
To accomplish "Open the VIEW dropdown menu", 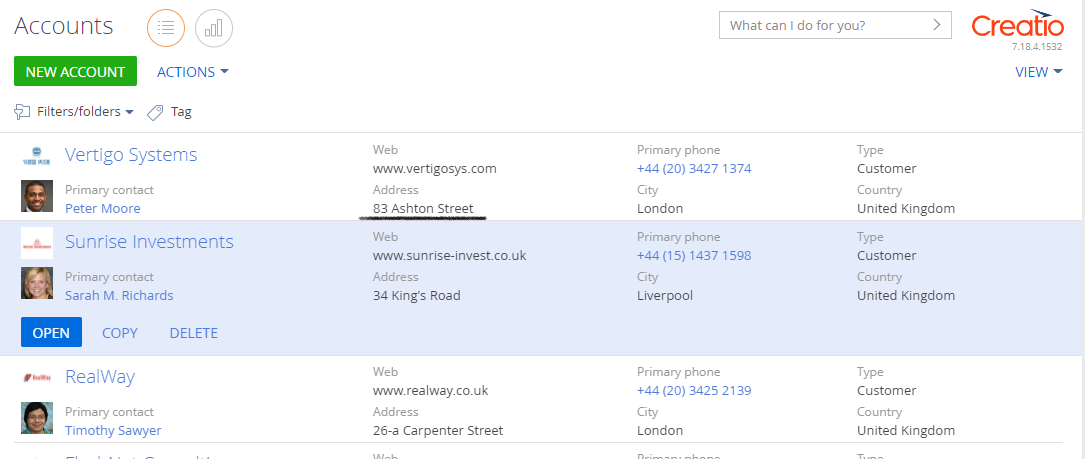I will click(1038, 72).
